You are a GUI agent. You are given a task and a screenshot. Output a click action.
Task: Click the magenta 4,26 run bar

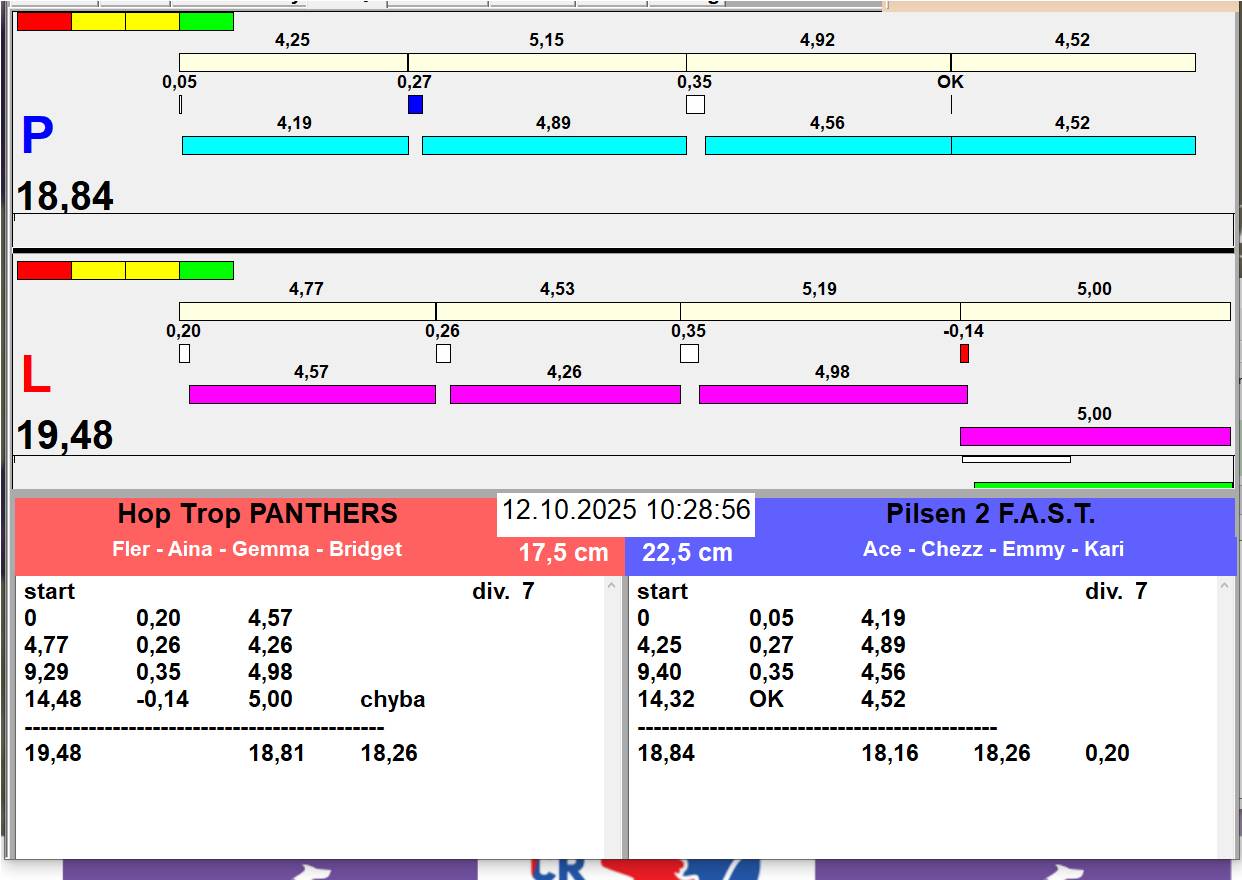565,394
